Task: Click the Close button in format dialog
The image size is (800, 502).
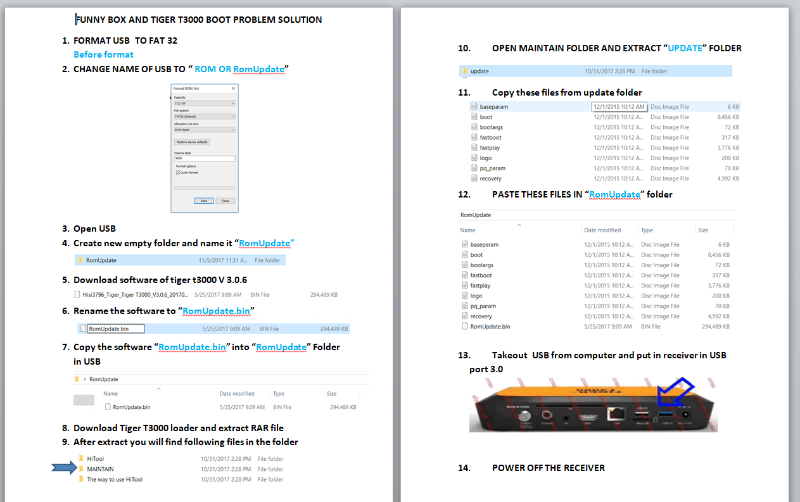Action: (226, 201)
